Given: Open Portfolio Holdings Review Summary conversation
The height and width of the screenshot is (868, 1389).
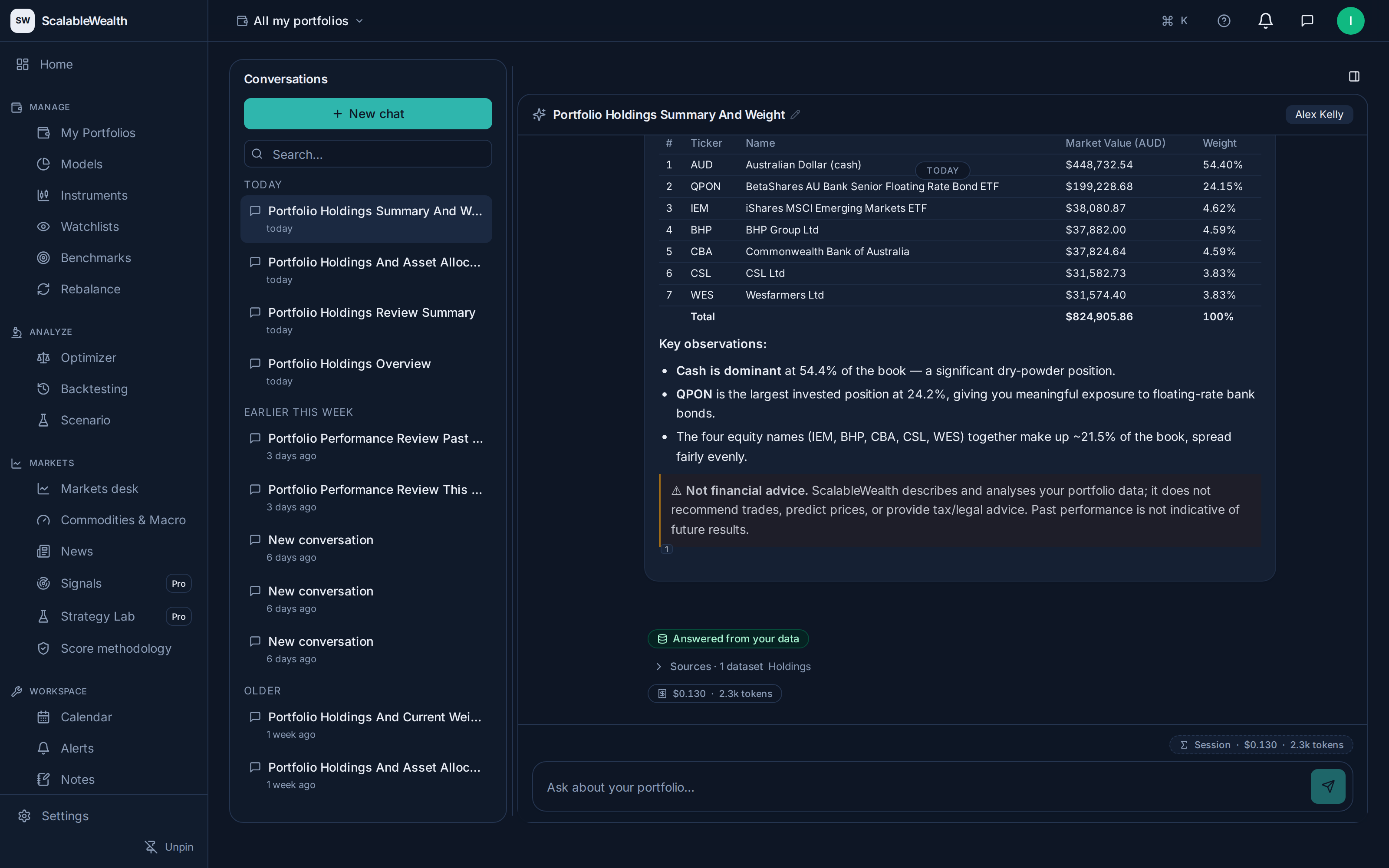Looking at the screenshot, I should click(x=366, y=321).
